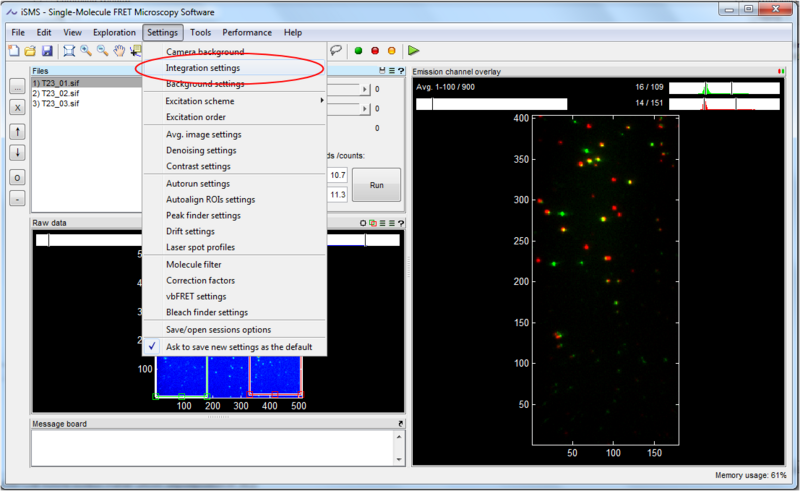Click the red circle toolbar icon
Screen dimensions: 800x491
tap(375, 50)
